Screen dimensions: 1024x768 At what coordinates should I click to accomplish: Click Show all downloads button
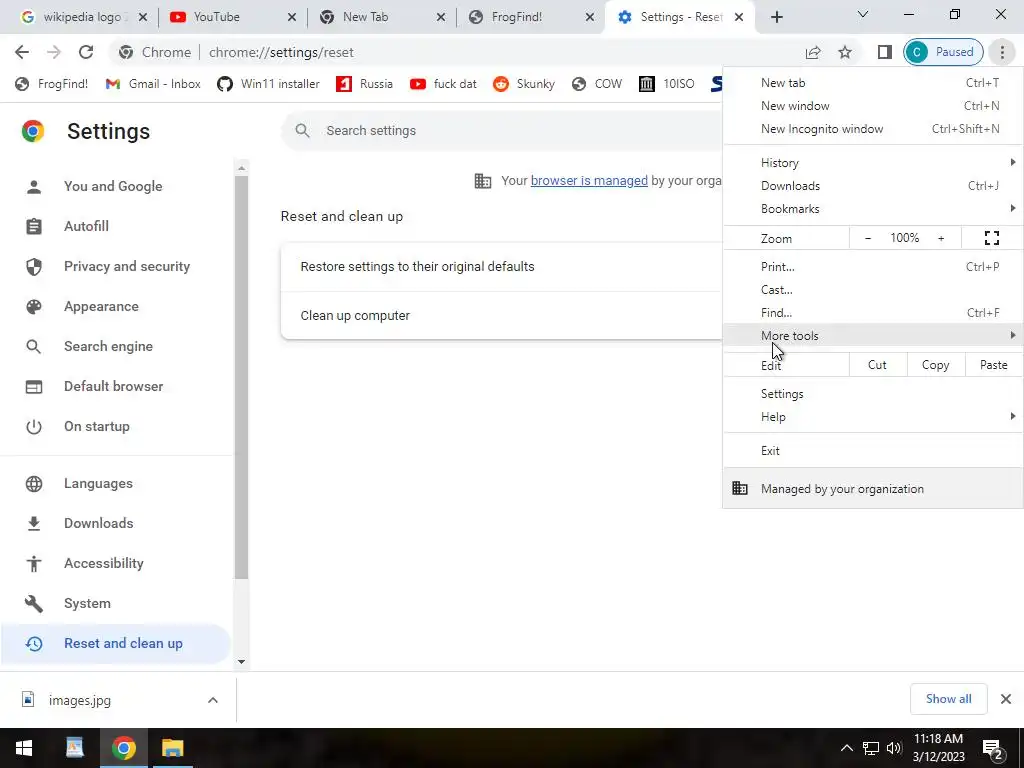click(948, 699)
